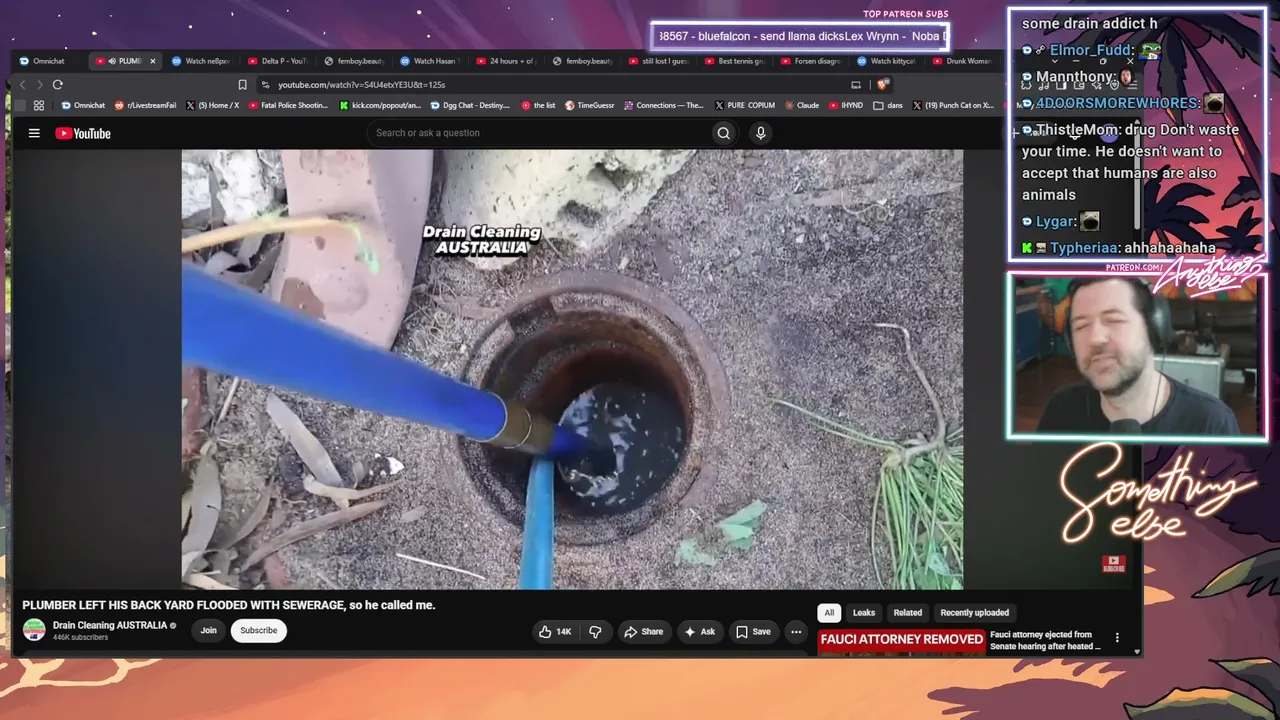Subscribe to Drain Cleaning AUSTRALIA
This screenshot has height=720, width=1280.
(258, 630)
